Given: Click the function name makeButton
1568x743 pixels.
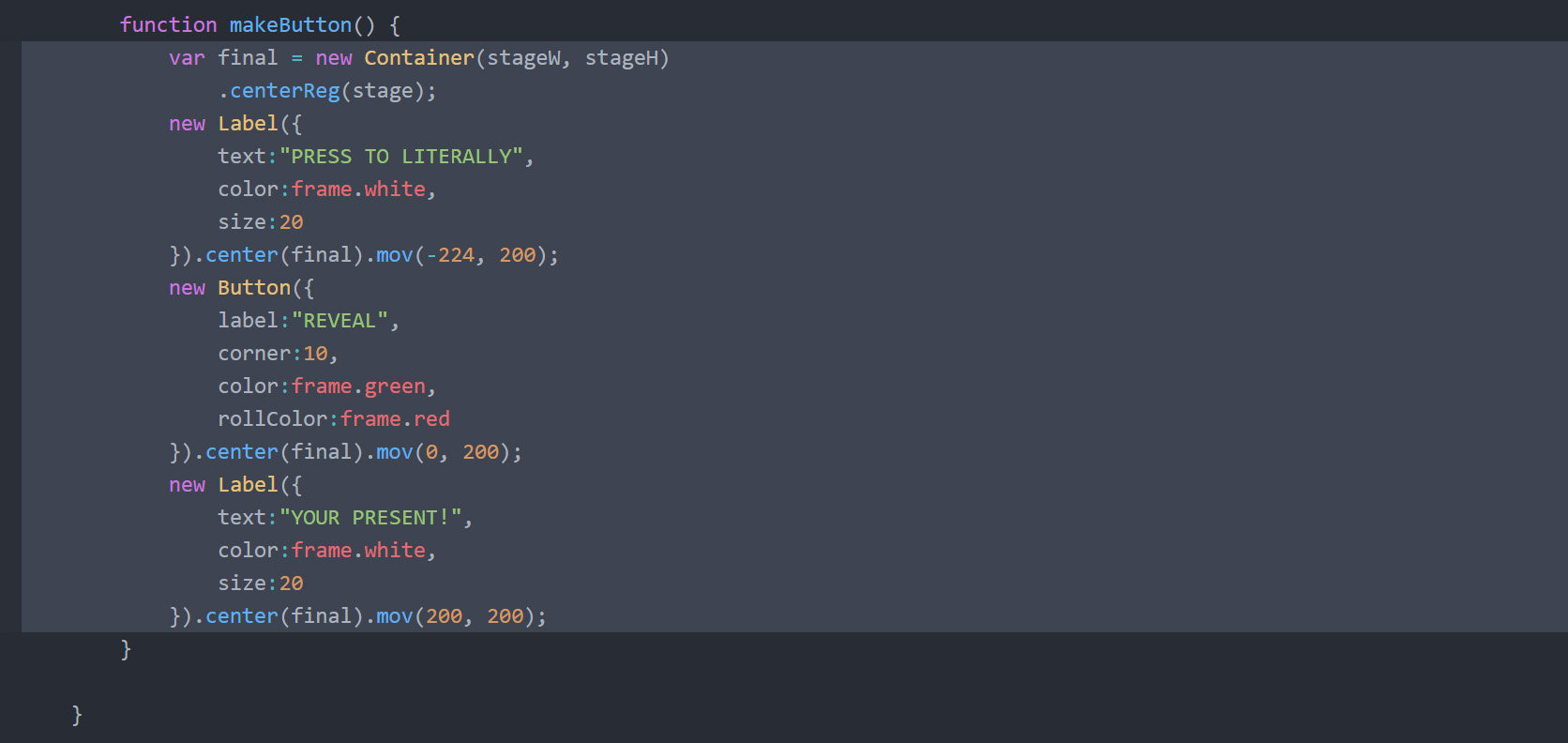Looking at the screenshot, I should pyautogui.click(x=291, y=25).
